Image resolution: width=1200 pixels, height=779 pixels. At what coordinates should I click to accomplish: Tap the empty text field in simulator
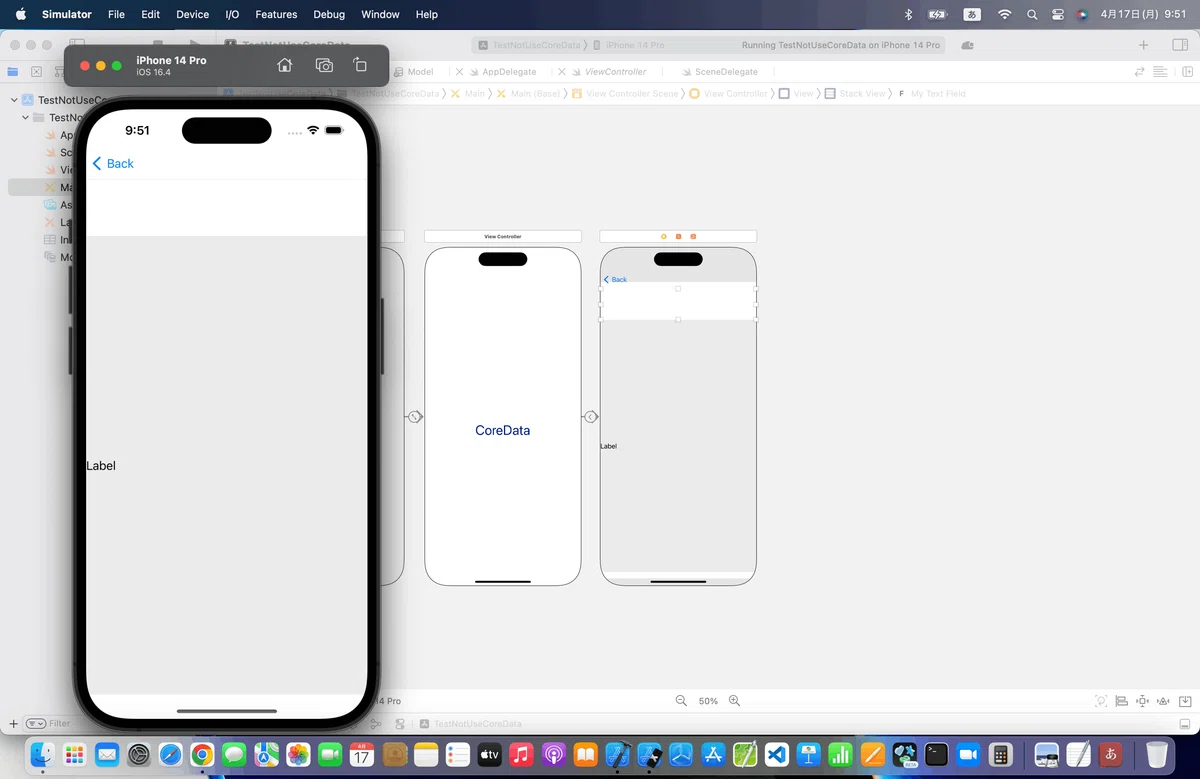point(227,208)
